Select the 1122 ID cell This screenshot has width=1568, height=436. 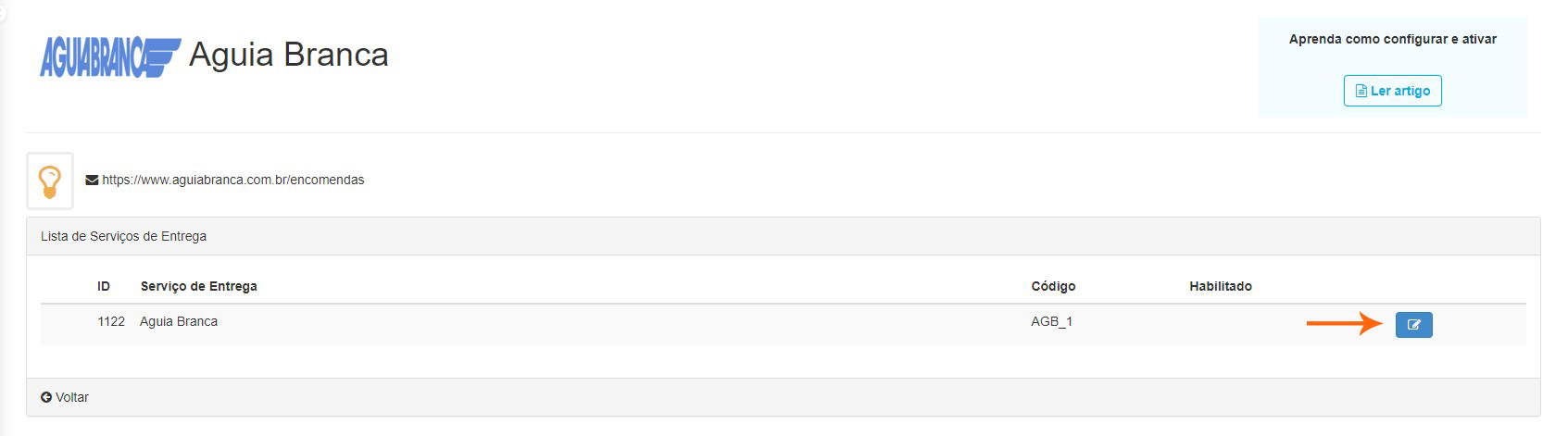(111, 321)
